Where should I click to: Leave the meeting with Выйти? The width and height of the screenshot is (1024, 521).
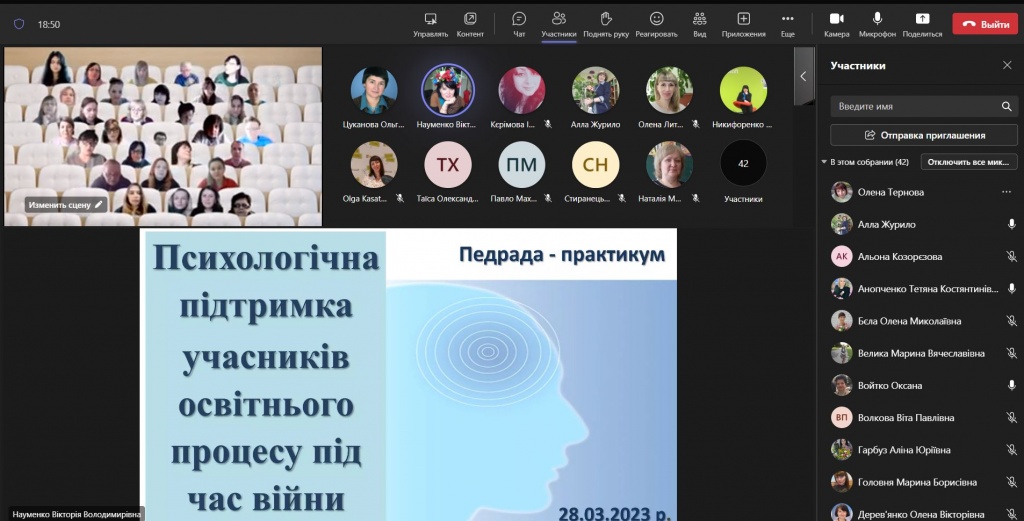[985, 24]
